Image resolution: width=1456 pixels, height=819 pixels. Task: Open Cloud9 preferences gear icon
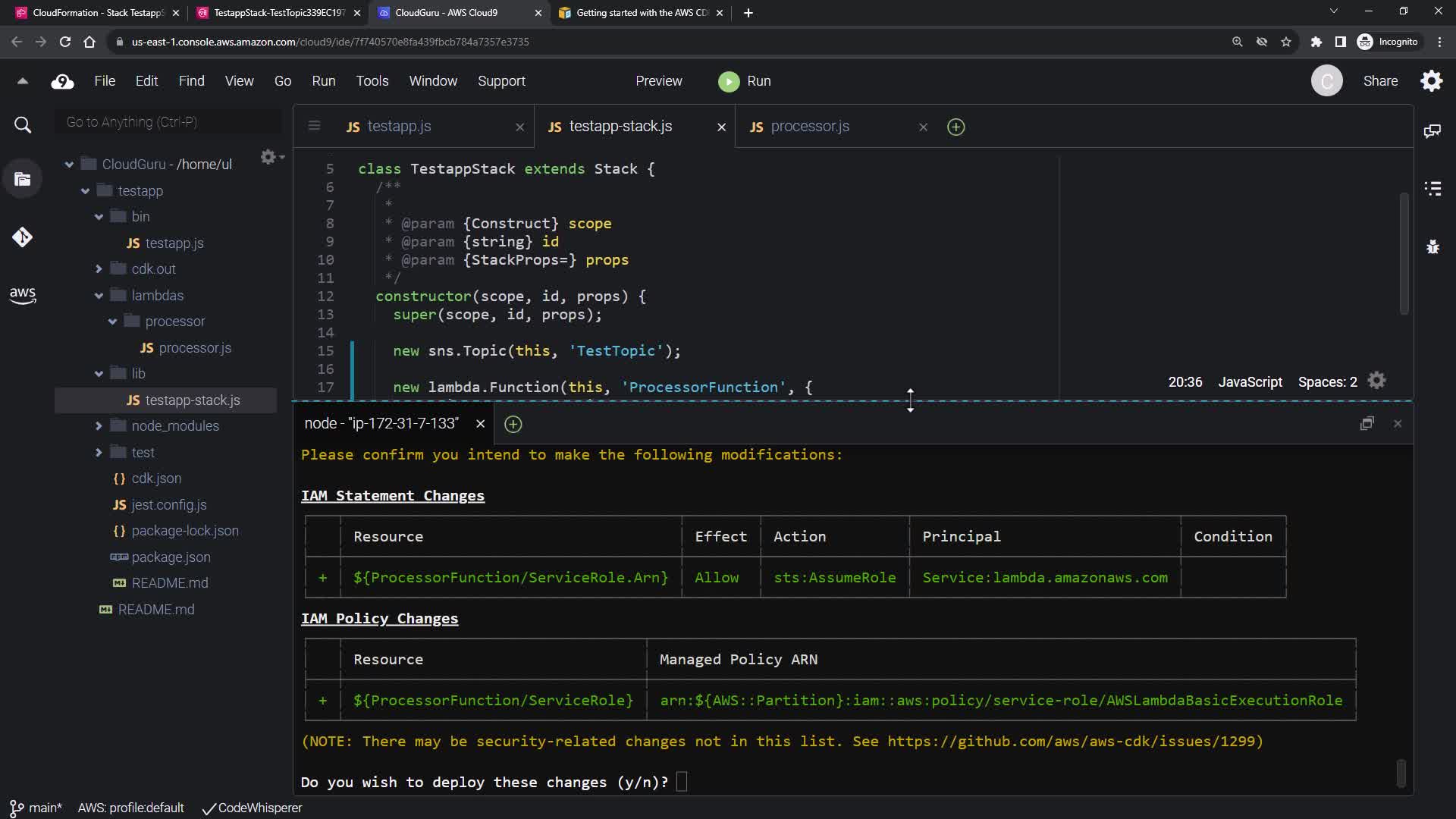[x=1431, y=81]
